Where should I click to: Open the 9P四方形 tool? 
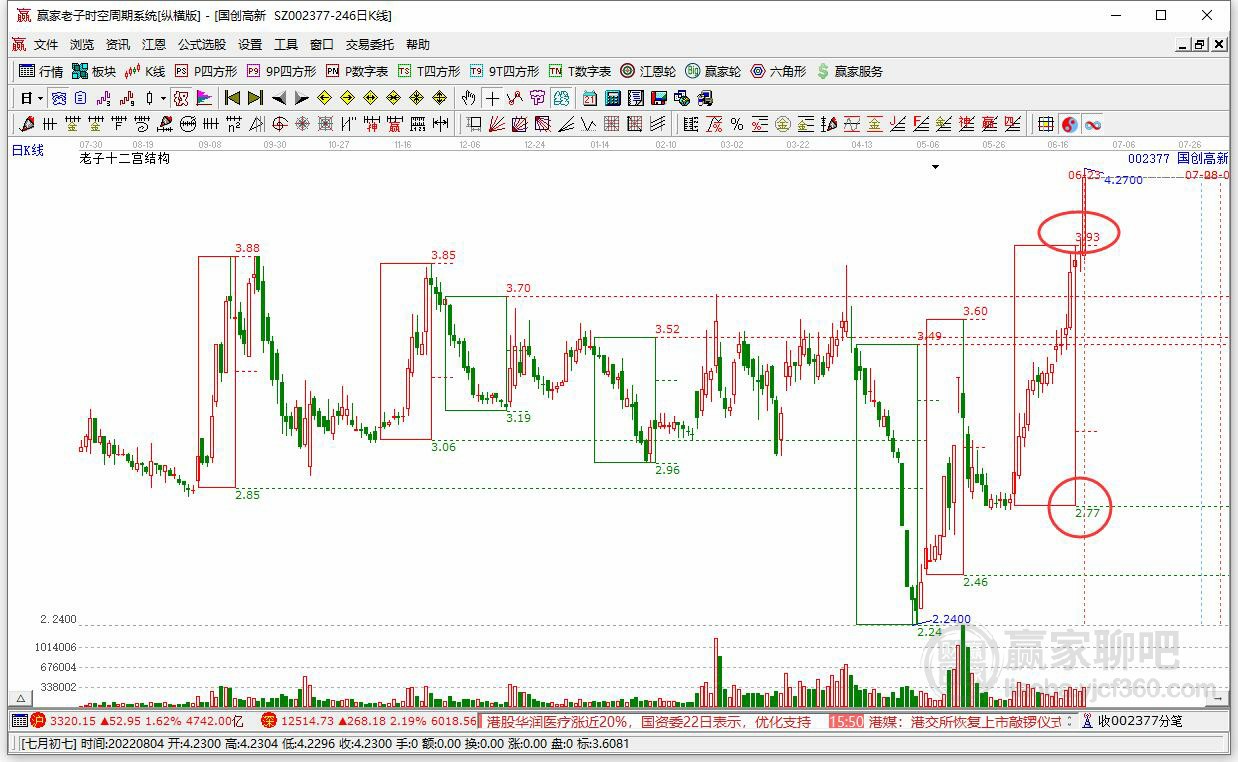281,71
